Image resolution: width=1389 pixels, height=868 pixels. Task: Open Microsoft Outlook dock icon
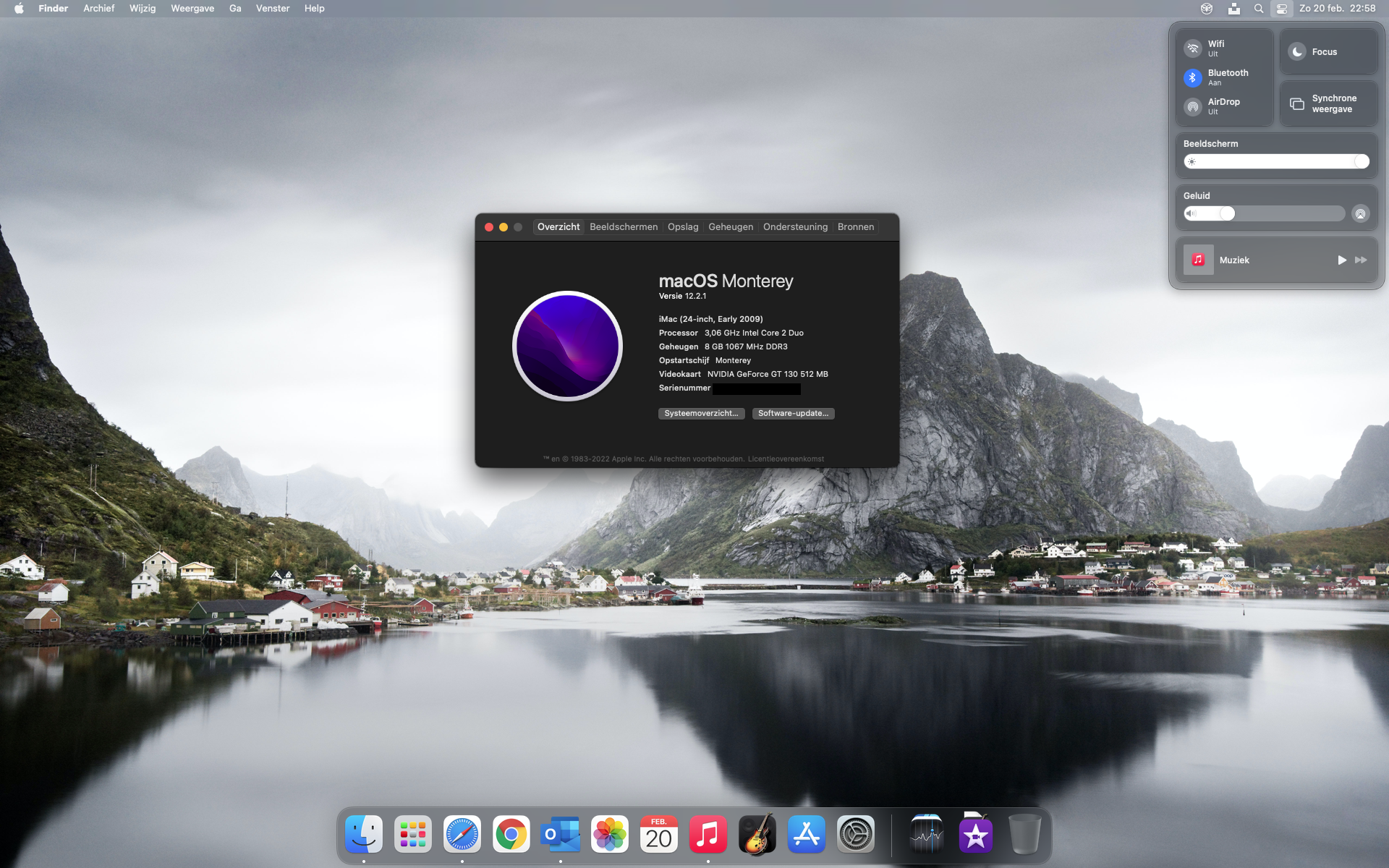click(x=561, y=835)
